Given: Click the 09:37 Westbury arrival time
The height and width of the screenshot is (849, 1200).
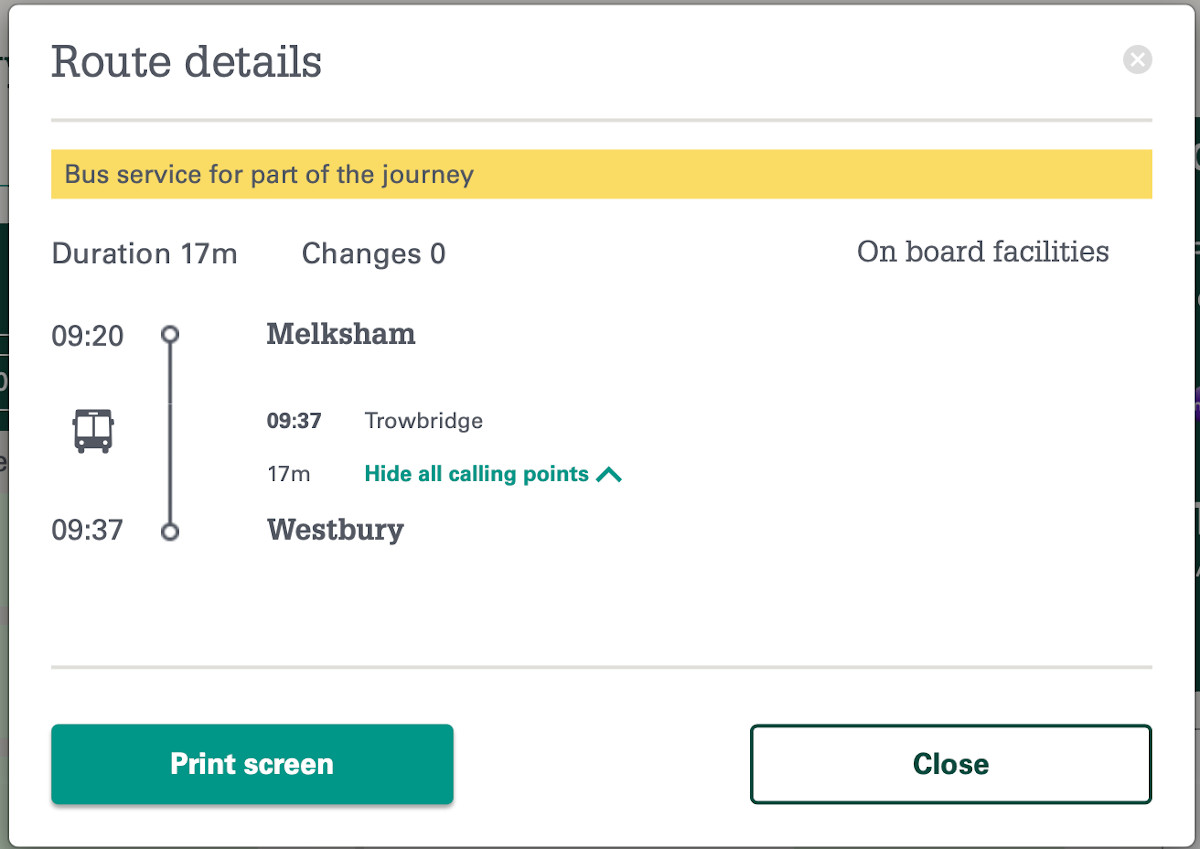Looking at the screenshot, I should [88, 530].
